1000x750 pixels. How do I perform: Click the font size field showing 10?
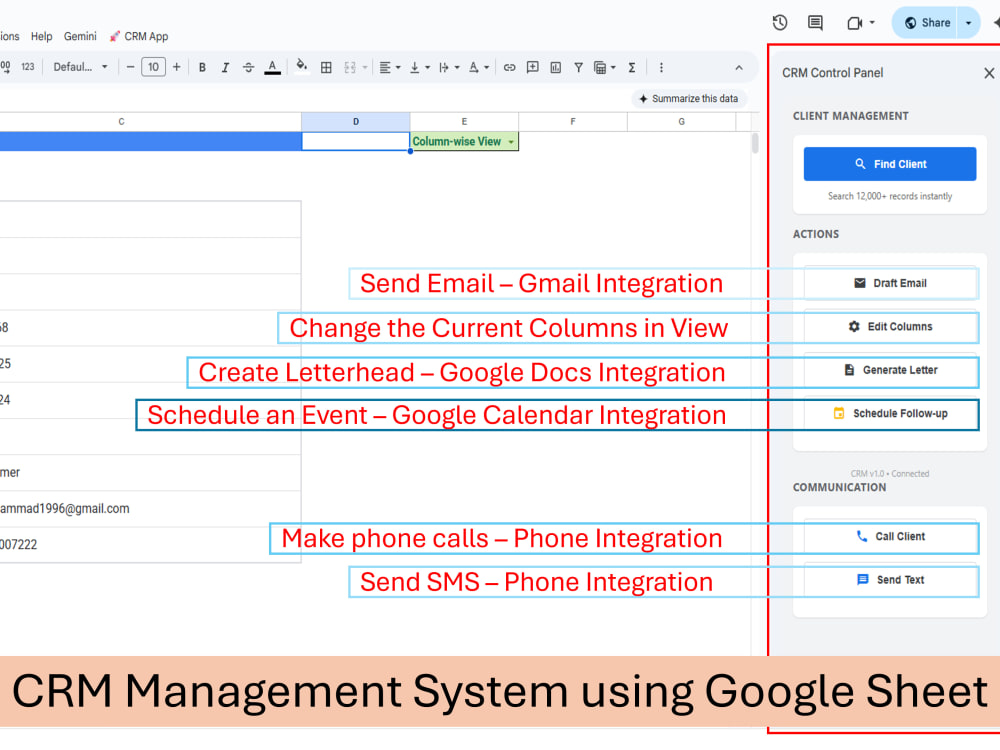click(153, 67)
